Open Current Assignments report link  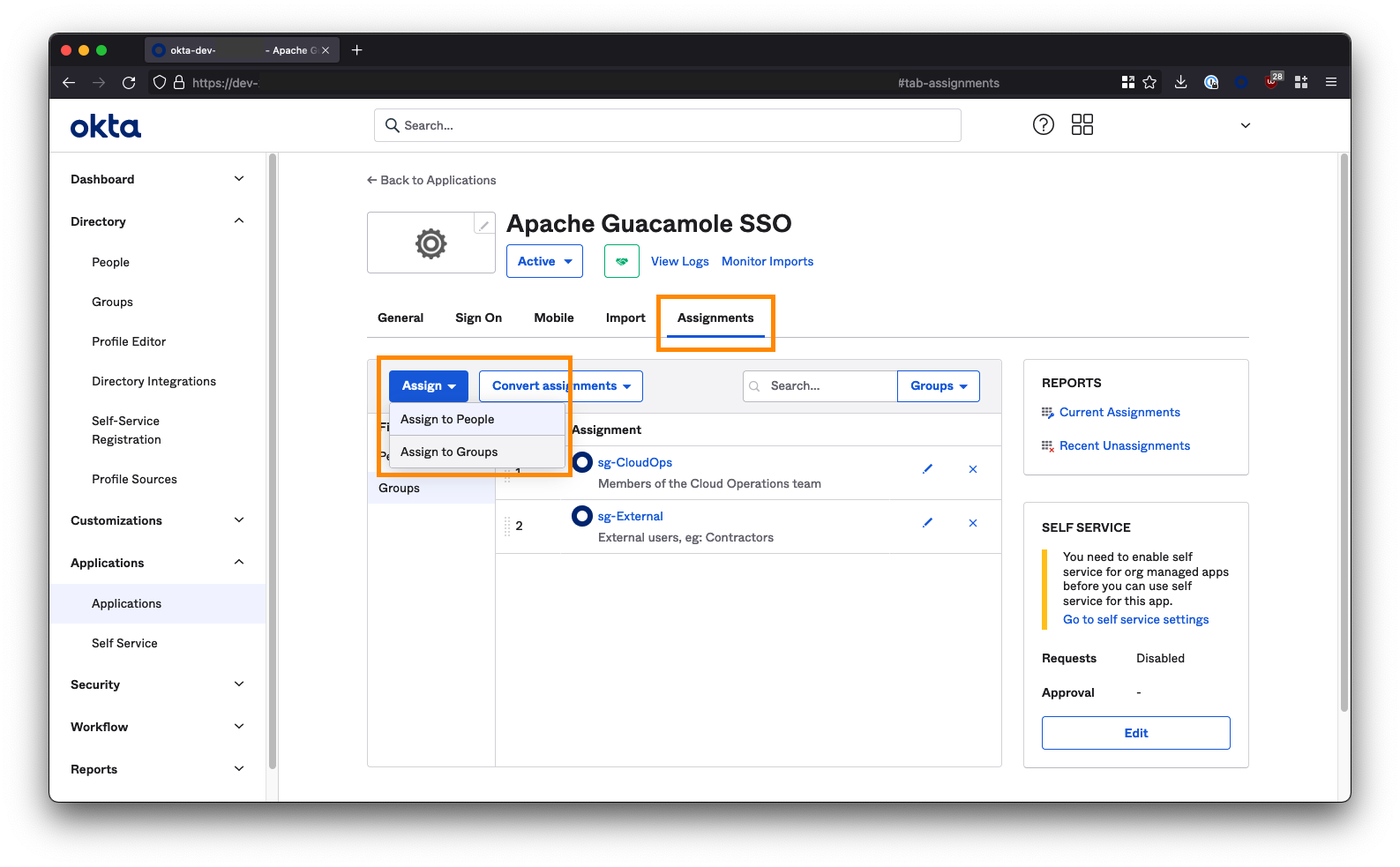click(x=1119, y=412)
